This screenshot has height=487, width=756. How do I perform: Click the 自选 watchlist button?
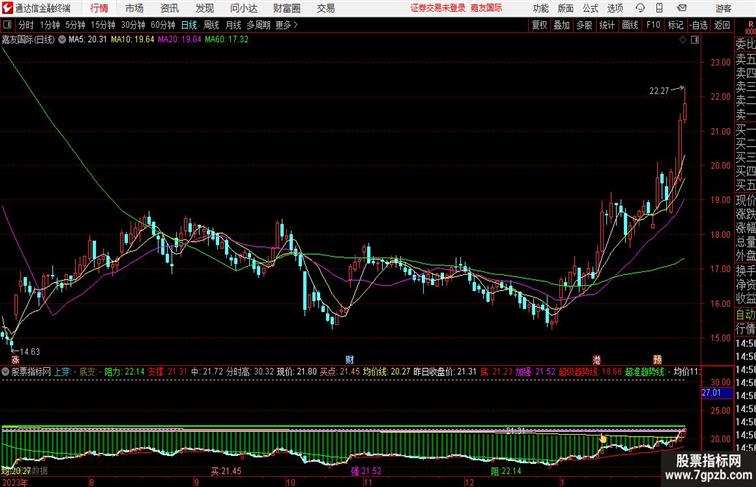699,25
